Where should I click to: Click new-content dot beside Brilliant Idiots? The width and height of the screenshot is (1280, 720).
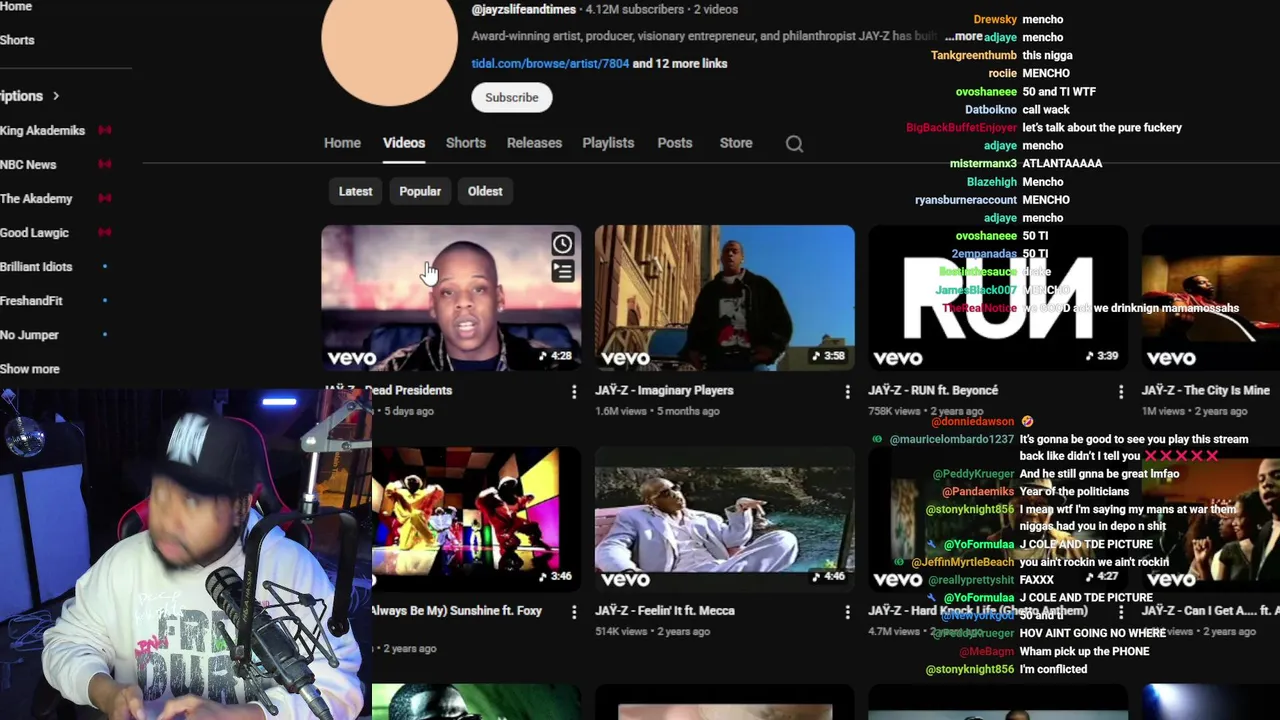pos(104,267)
